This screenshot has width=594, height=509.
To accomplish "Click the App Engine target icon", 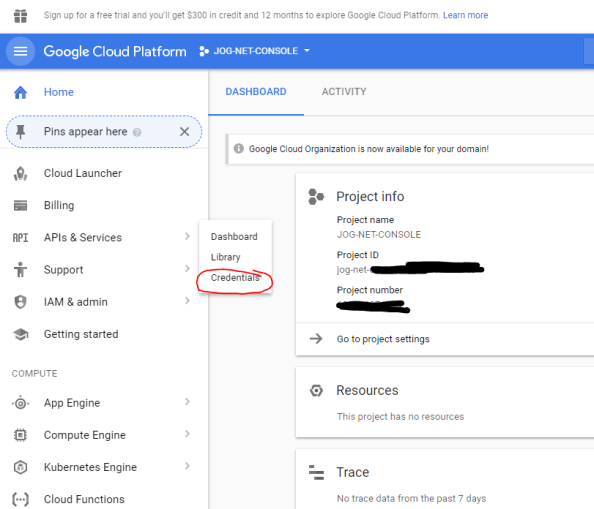I will (20, 403).
